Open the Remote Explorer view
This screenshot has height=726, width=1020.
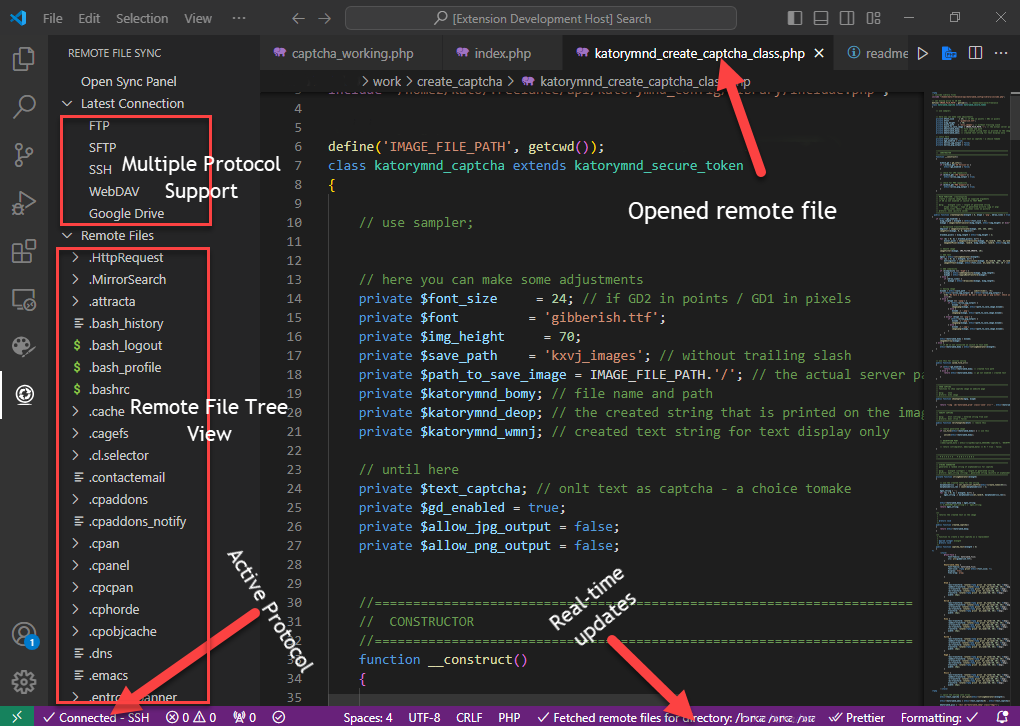tap(24, 299)
